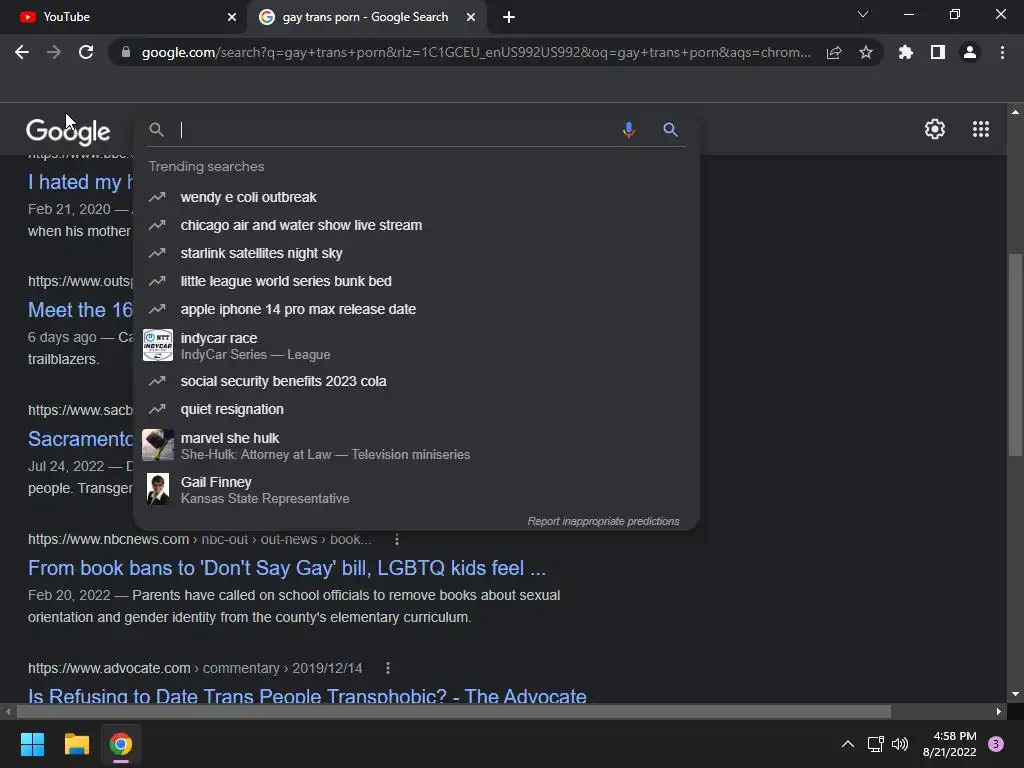
Task: Choose 'quiet resignation' trending search
Action: tap(416, 409)
